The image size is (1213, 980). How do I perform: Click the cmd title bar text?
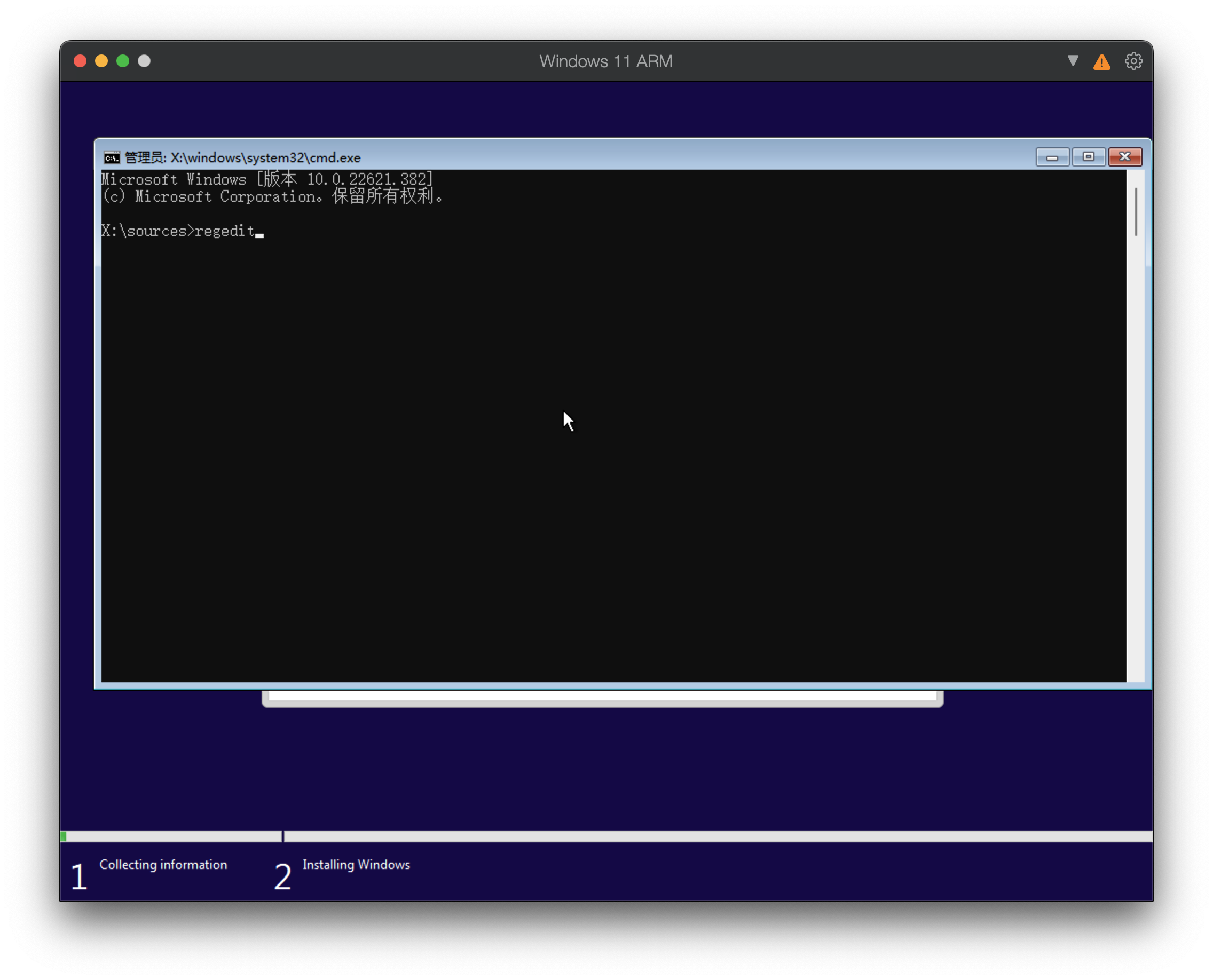(243, 157)
